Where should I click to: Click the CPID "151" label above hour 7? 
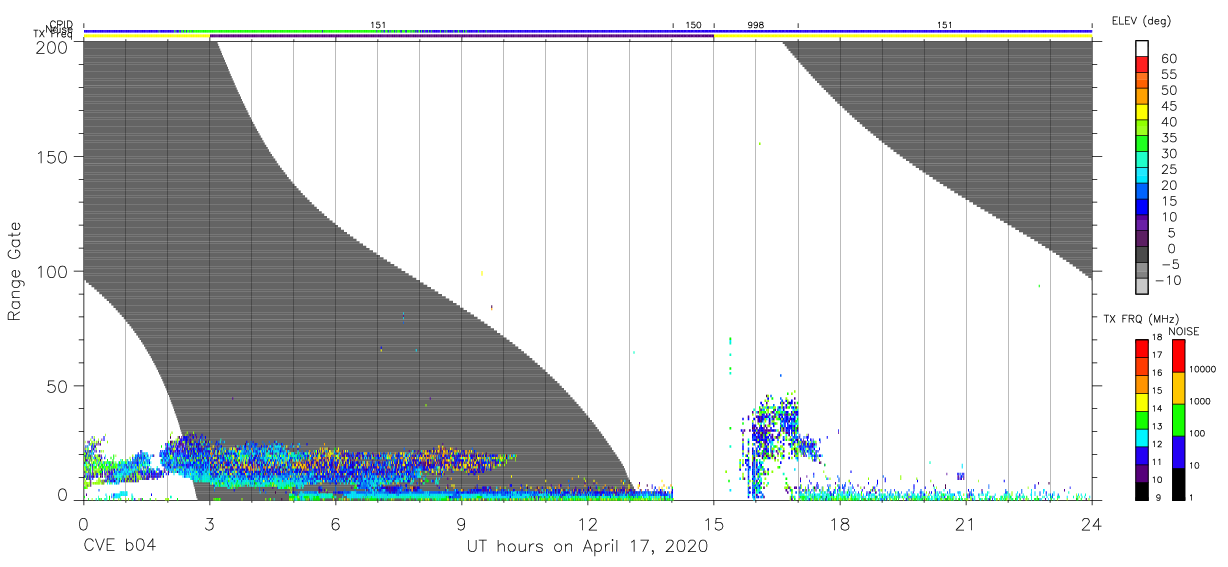pyautogui.click(x=378, y=24)
